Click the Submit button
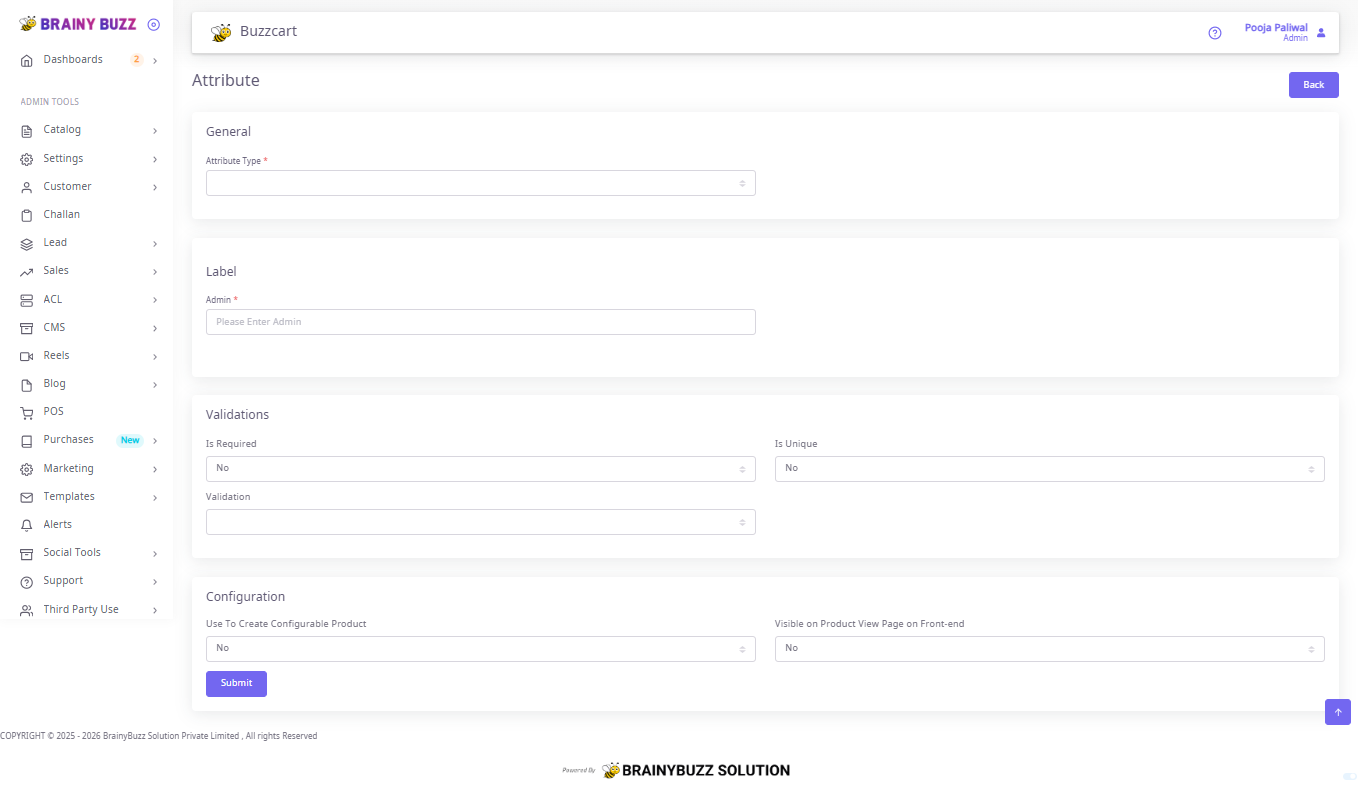 pos(236,683)
